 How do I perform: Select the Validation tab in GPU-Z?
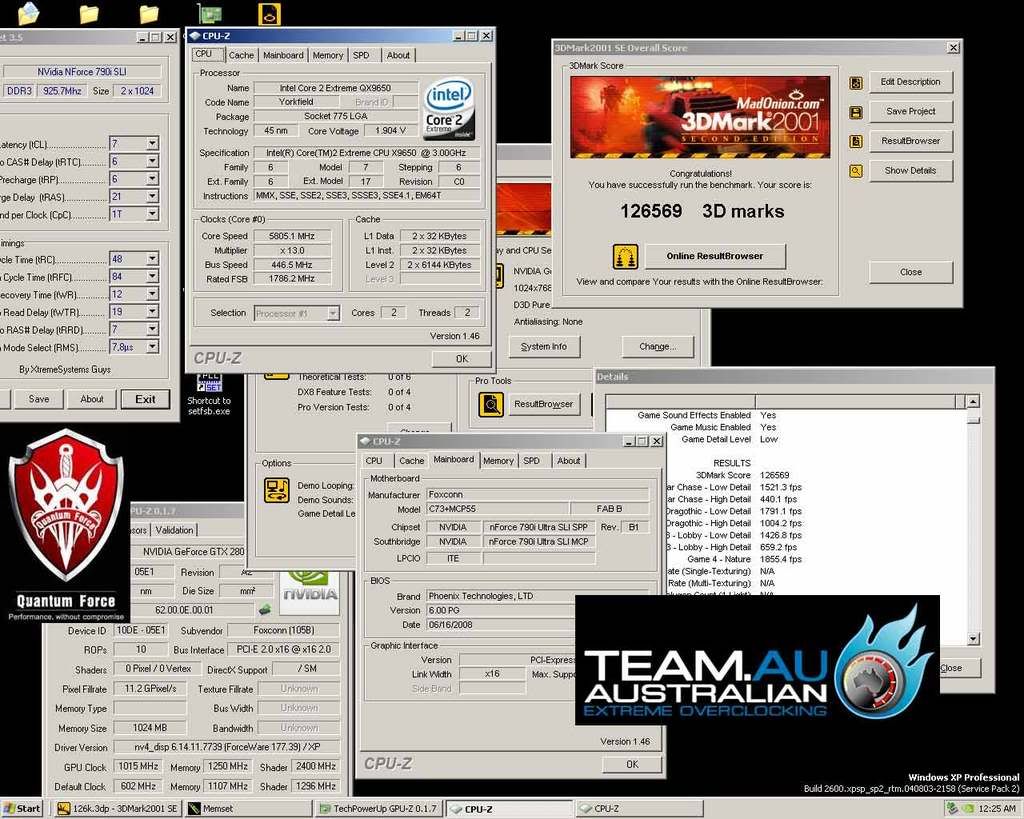click(x=174, y=530)
